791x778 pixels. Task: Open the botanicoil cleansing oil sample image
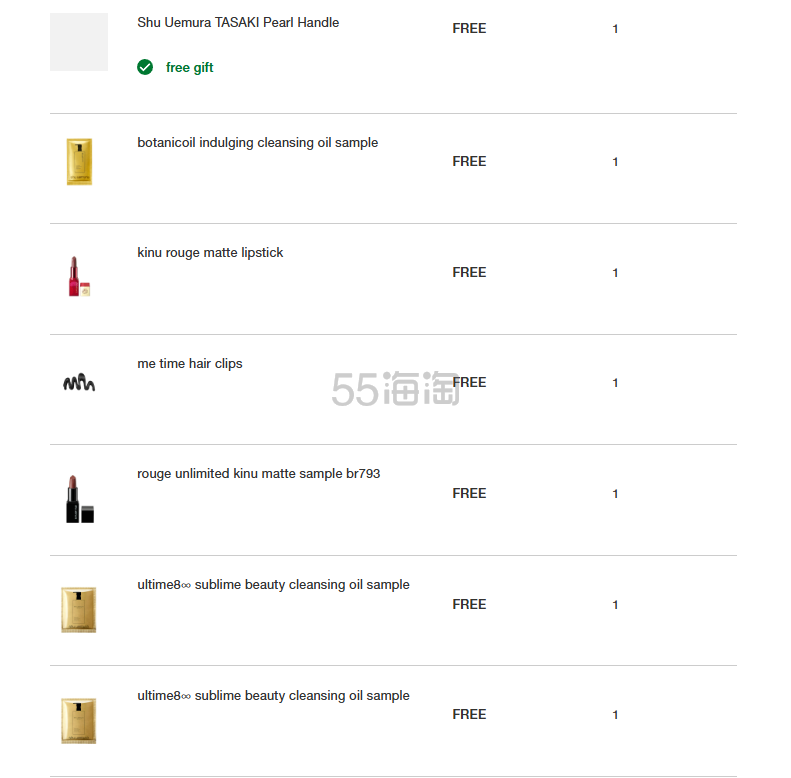79,161
